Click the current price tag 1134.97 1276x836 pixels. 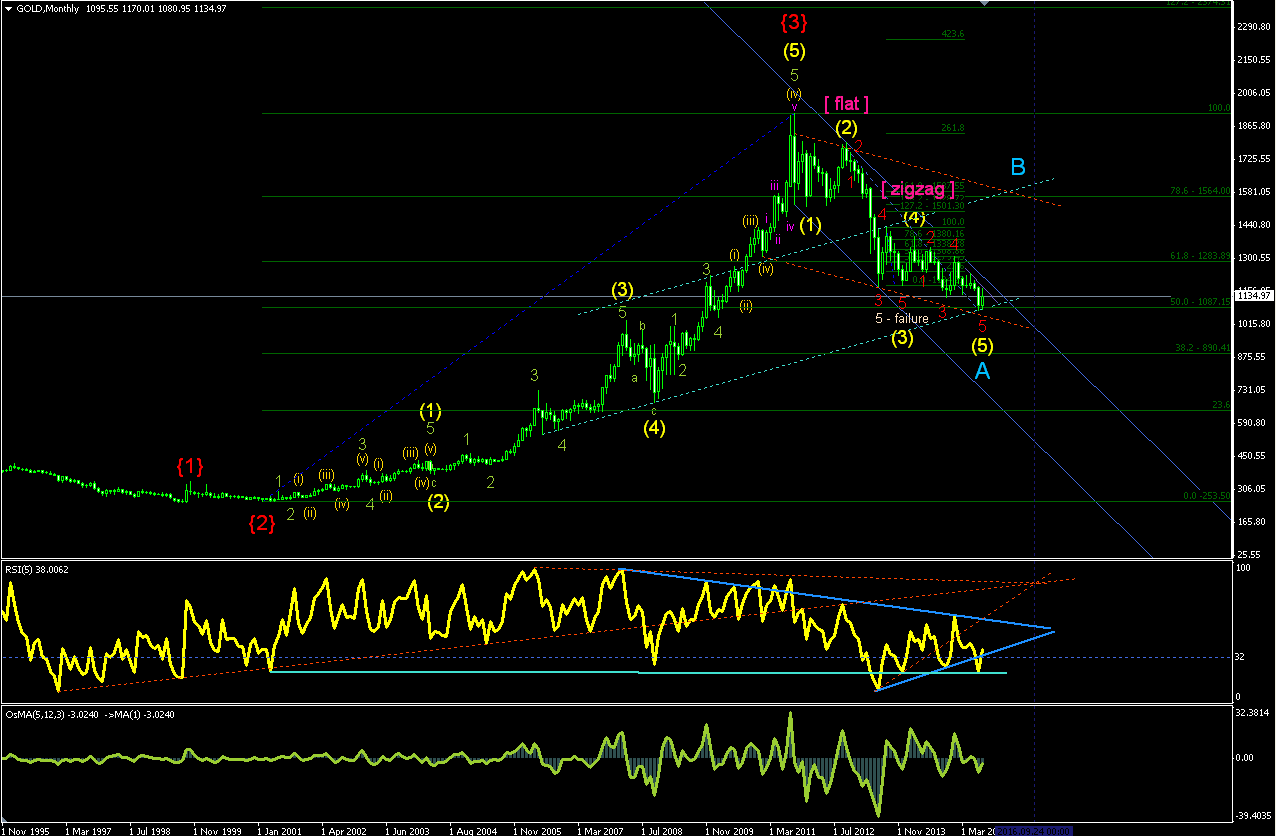(1252, 295)
